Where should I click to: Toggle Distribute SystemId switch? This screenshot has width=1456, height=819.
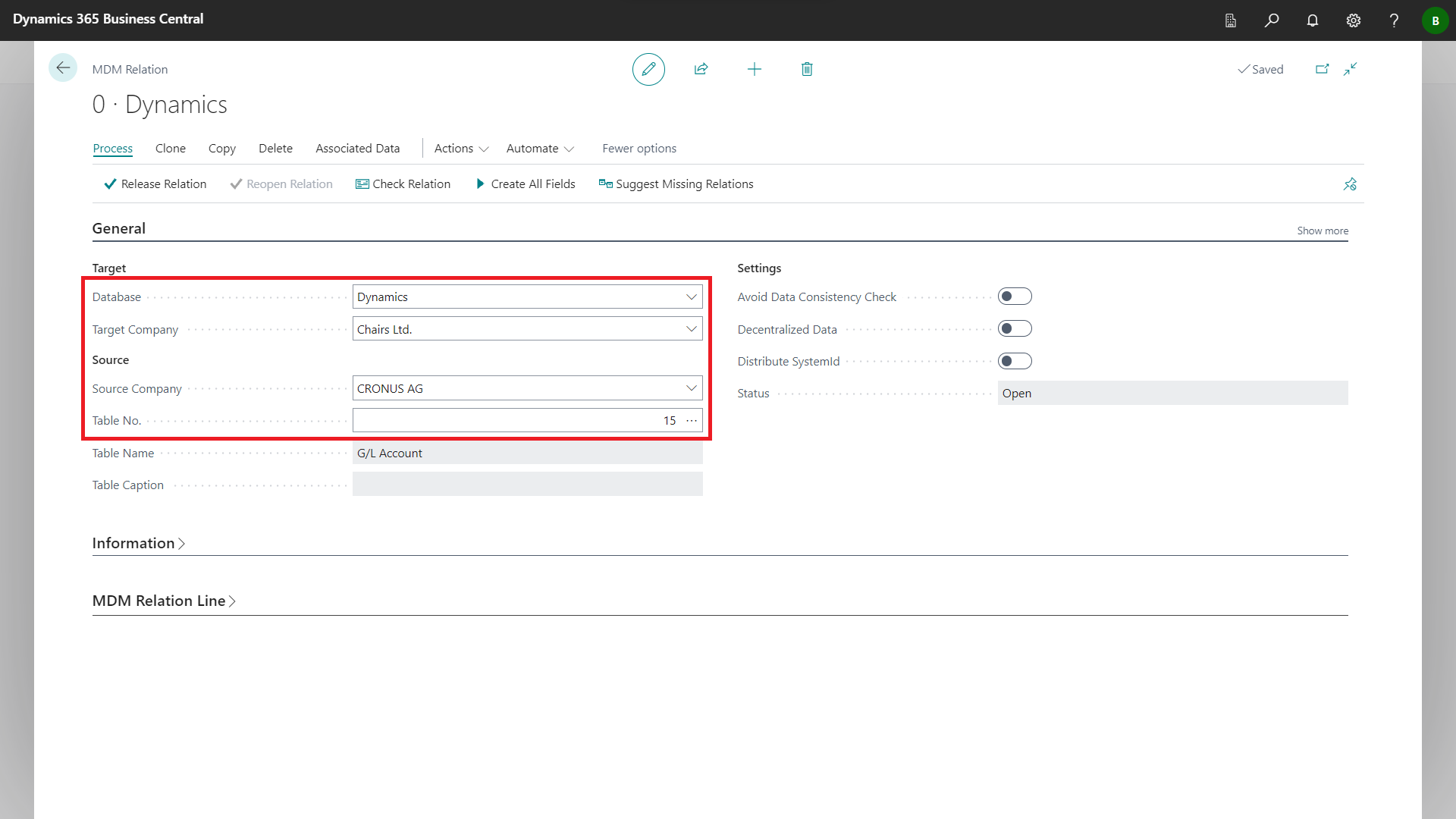click(x=1015, y=361)
